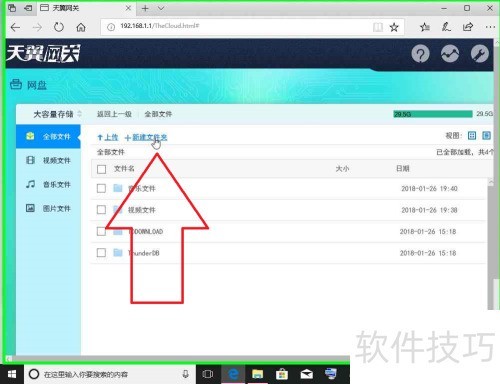Open the browser tab list chevron
500x384 pixels.
161,8
